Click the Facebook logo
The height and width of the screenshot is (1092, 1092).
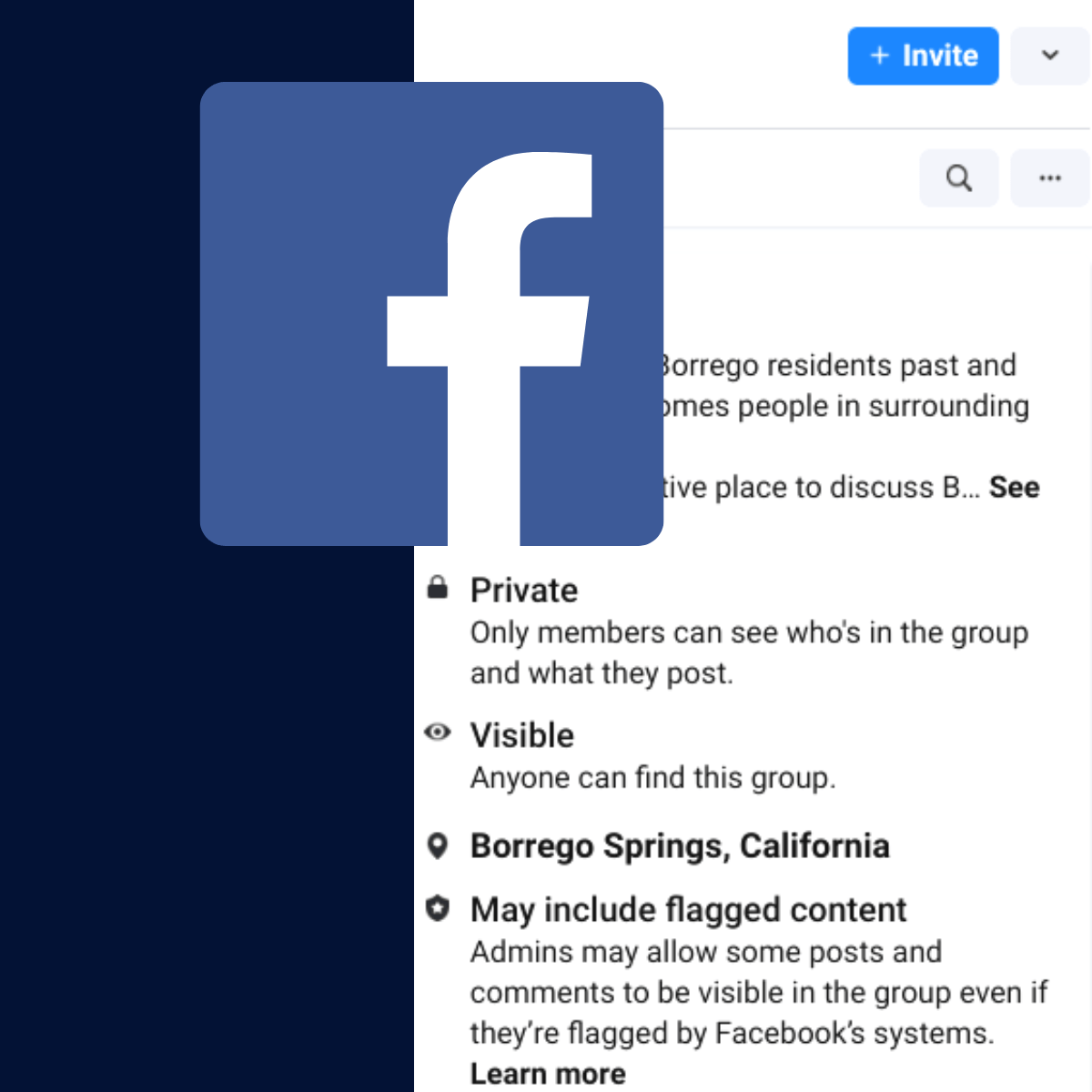[431, 314]
